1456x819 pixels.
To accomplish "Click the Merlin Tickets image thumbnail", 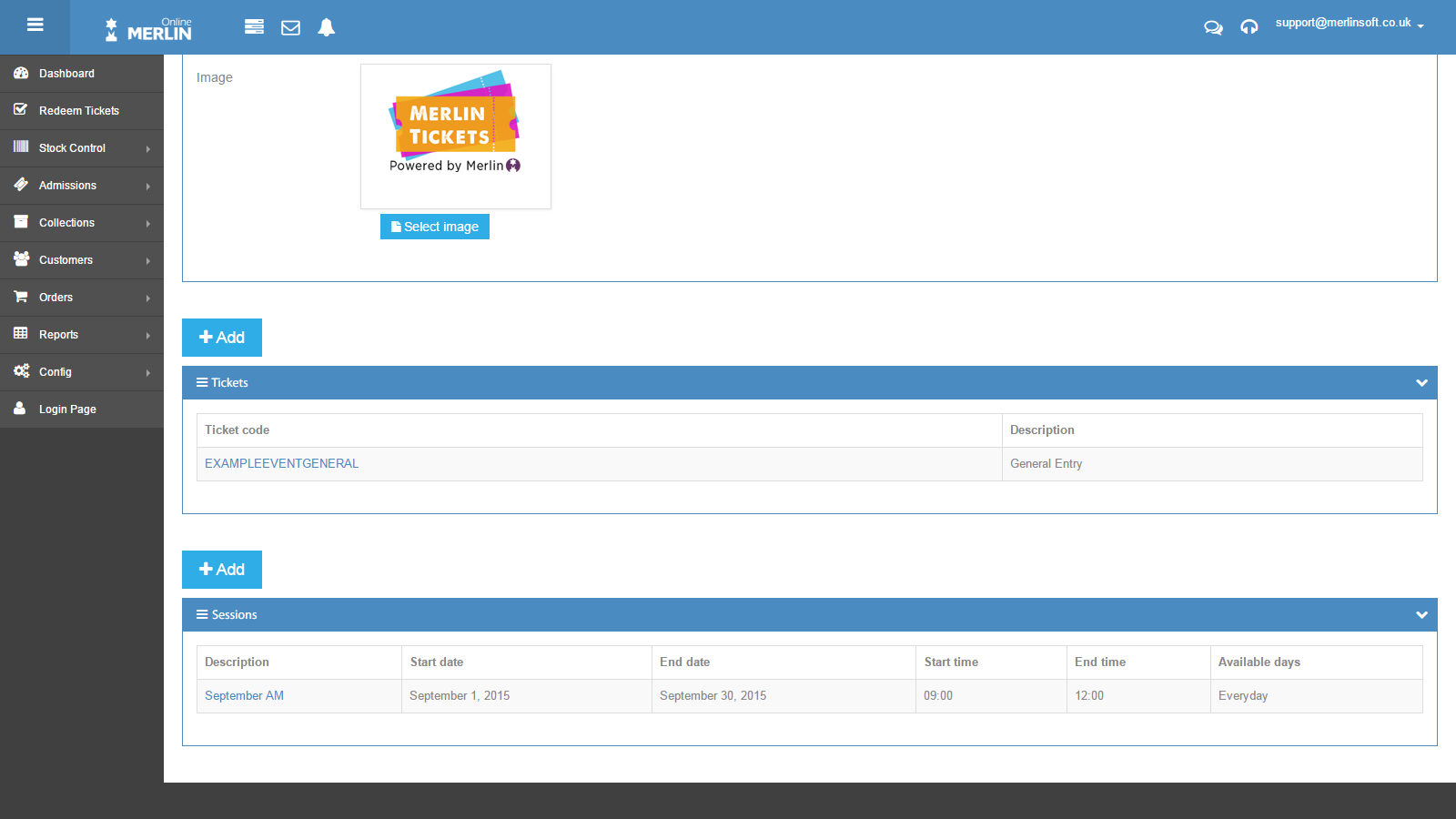I will click(456, 136).
